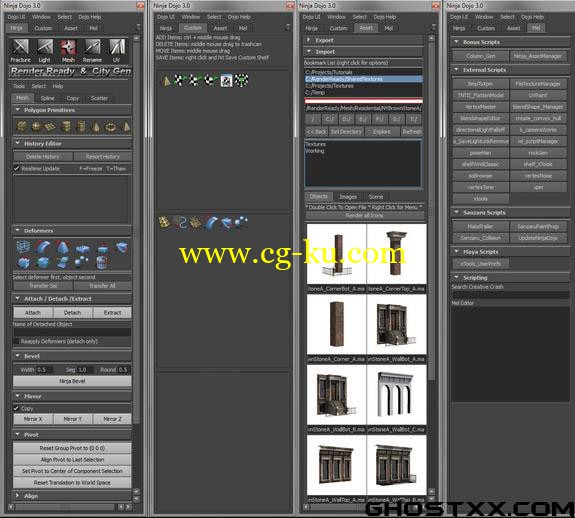Open the Light tool icon
This screenshot has height=518, width=575.
click(x=45, y=47)
